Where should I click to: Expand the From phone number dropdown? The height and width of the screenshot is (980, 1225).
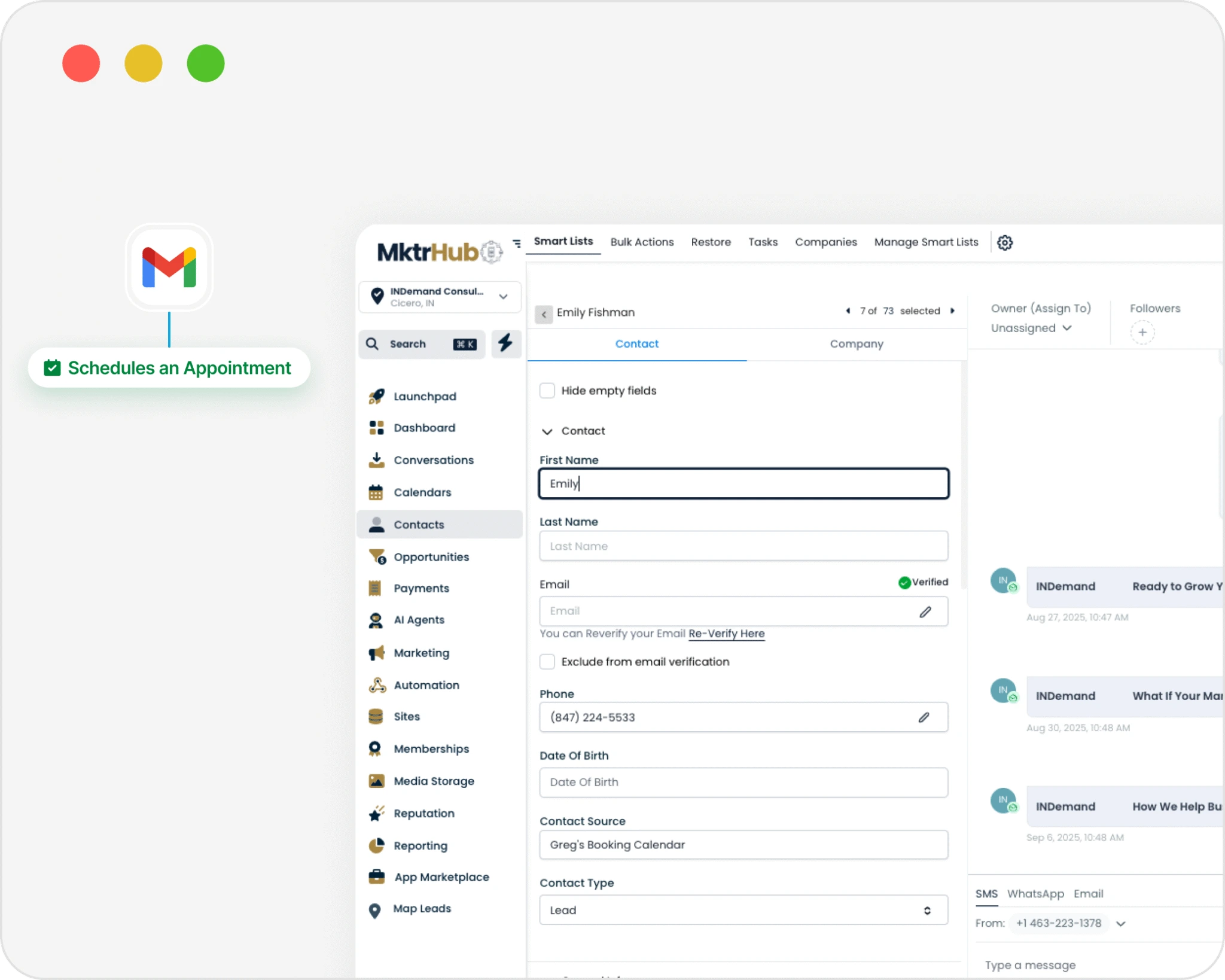click(1120, 924)
